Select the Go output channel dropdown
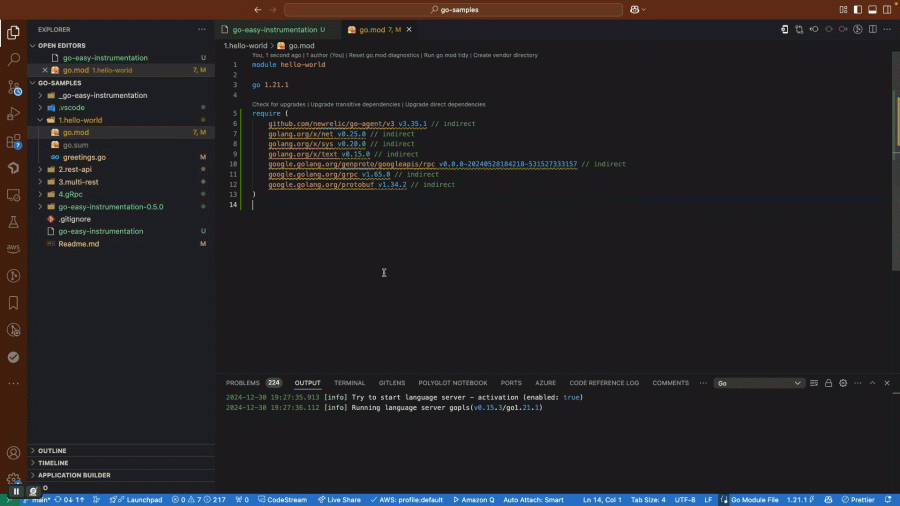This screenshot has width=900, height=506. coord(759,383)
